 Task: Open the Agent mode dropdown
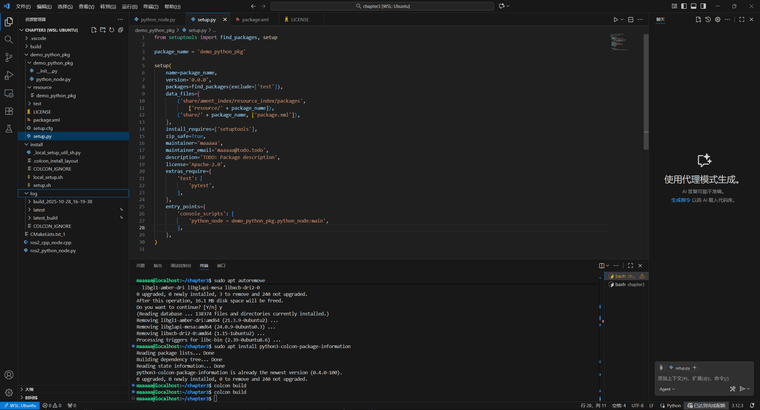tap(667, 389)
